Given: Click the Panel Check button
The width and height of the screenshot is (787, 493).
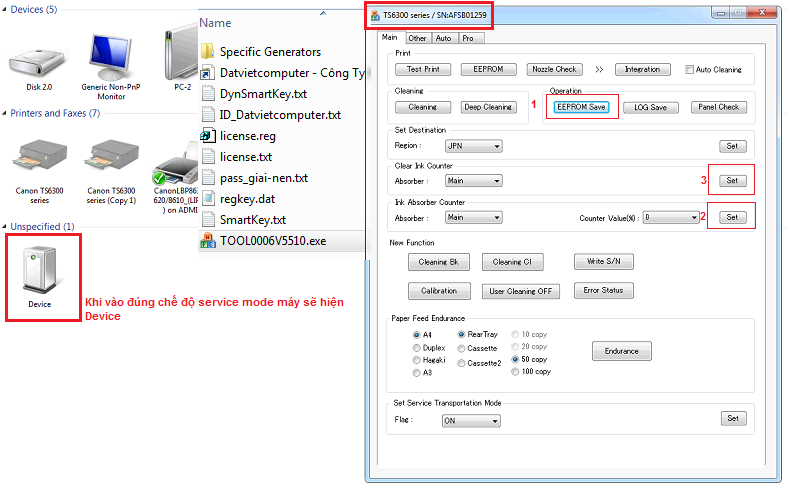Looking at the screenshot, I should click(719, 107).
